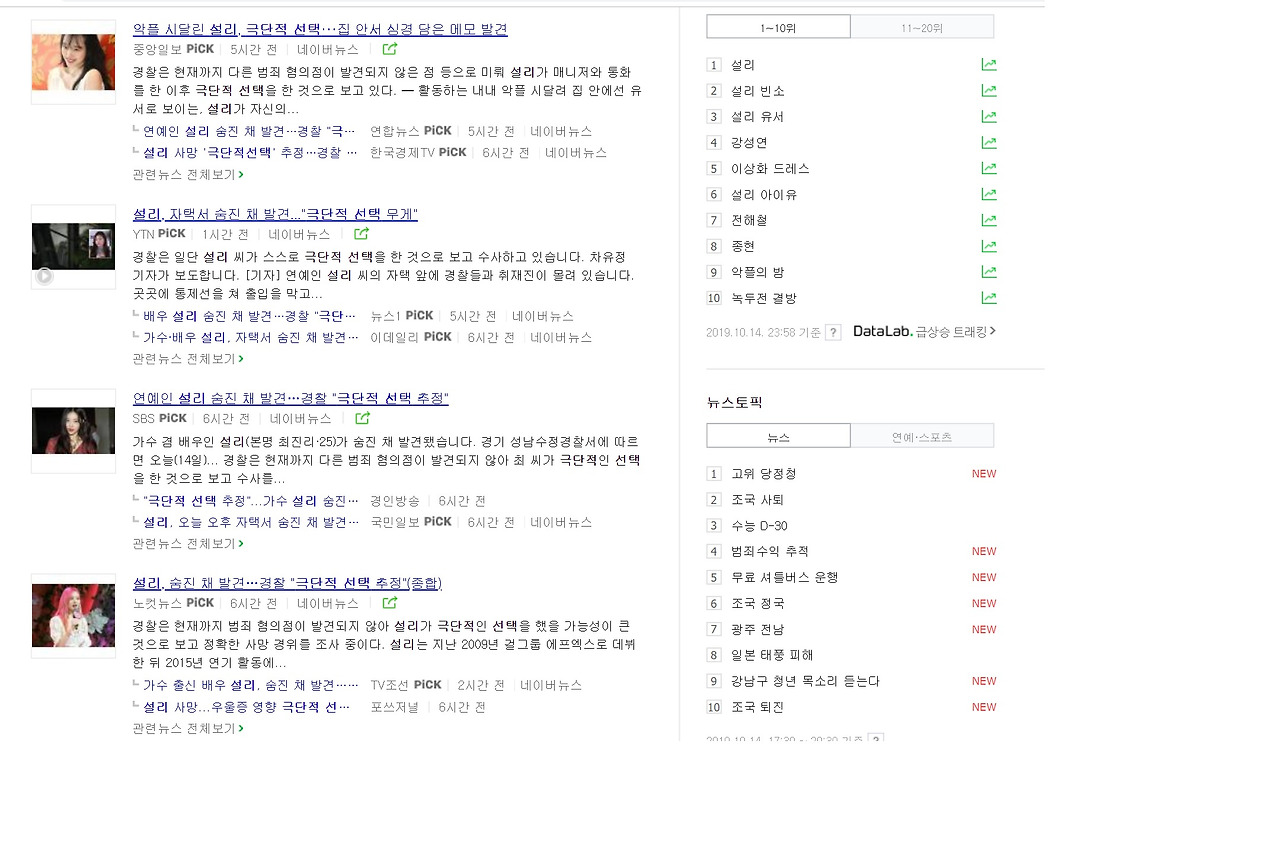The height and width of the screenshot is (853, 1280).
Task: Click the 녹두전 결방 trending keyword
Action: (764, 298)
